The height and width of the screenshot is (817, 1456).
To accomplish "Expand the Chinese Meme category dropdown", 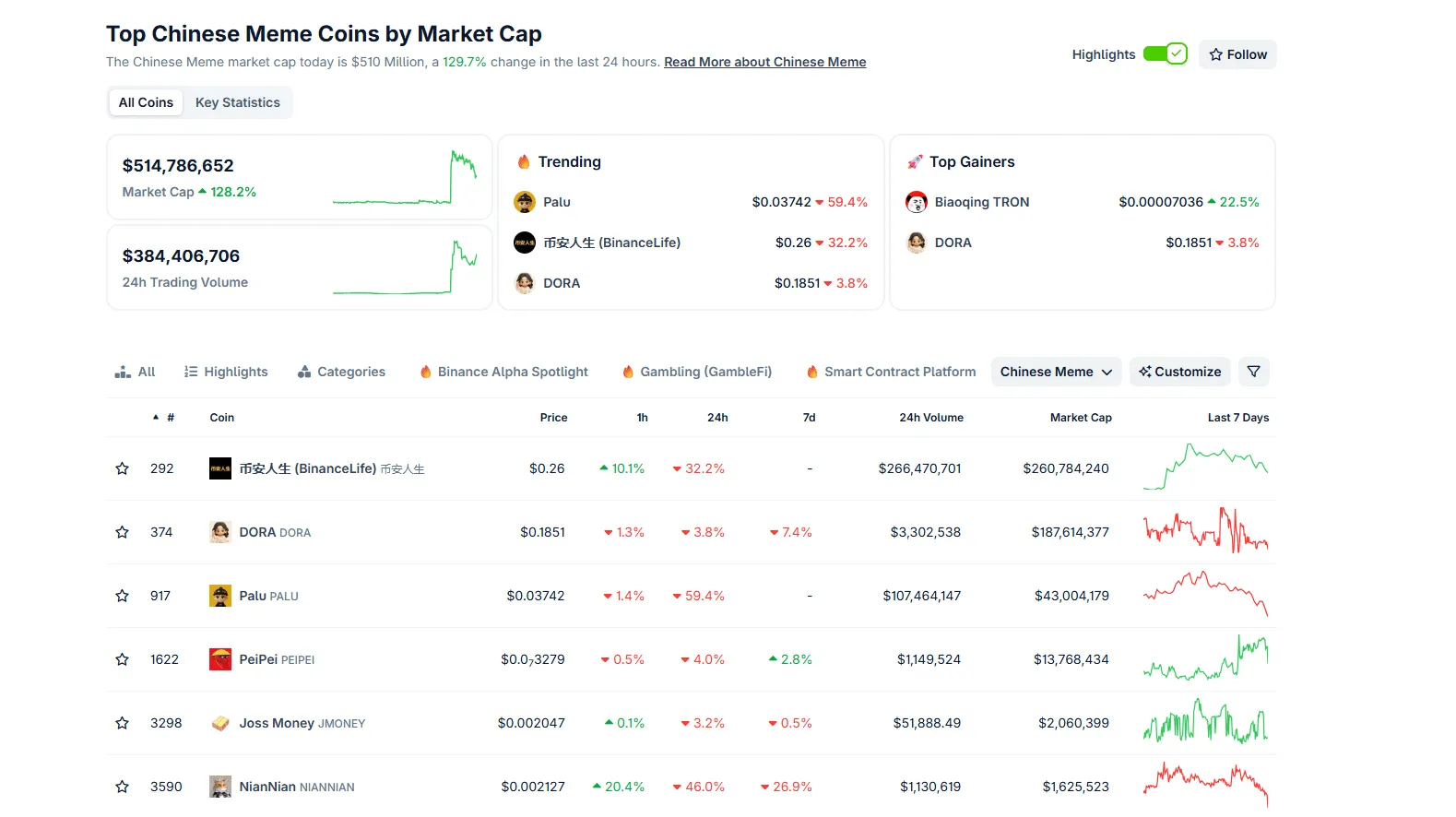I will [x=1056, y=372].
